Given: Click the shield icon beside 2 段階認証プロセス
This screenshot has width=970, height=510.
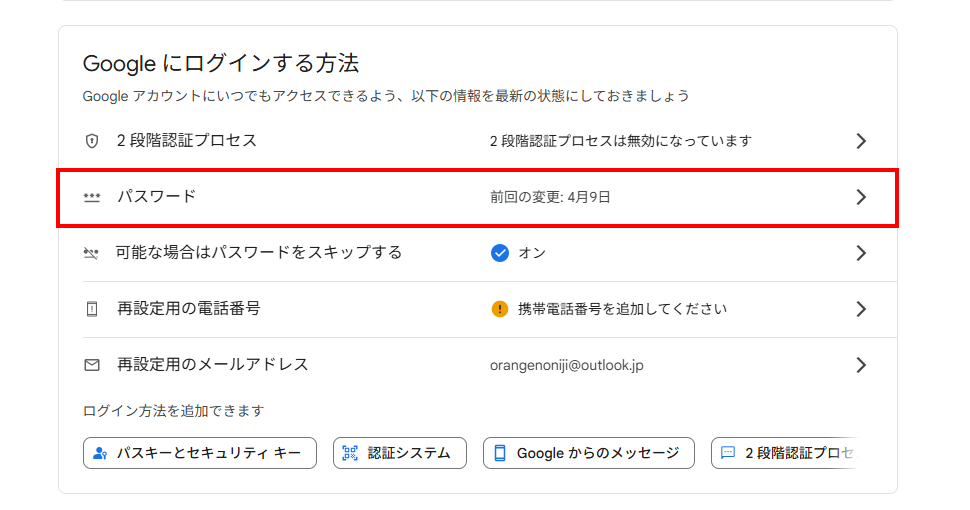Looking at the screenshot, I should (x=92, y=141).
